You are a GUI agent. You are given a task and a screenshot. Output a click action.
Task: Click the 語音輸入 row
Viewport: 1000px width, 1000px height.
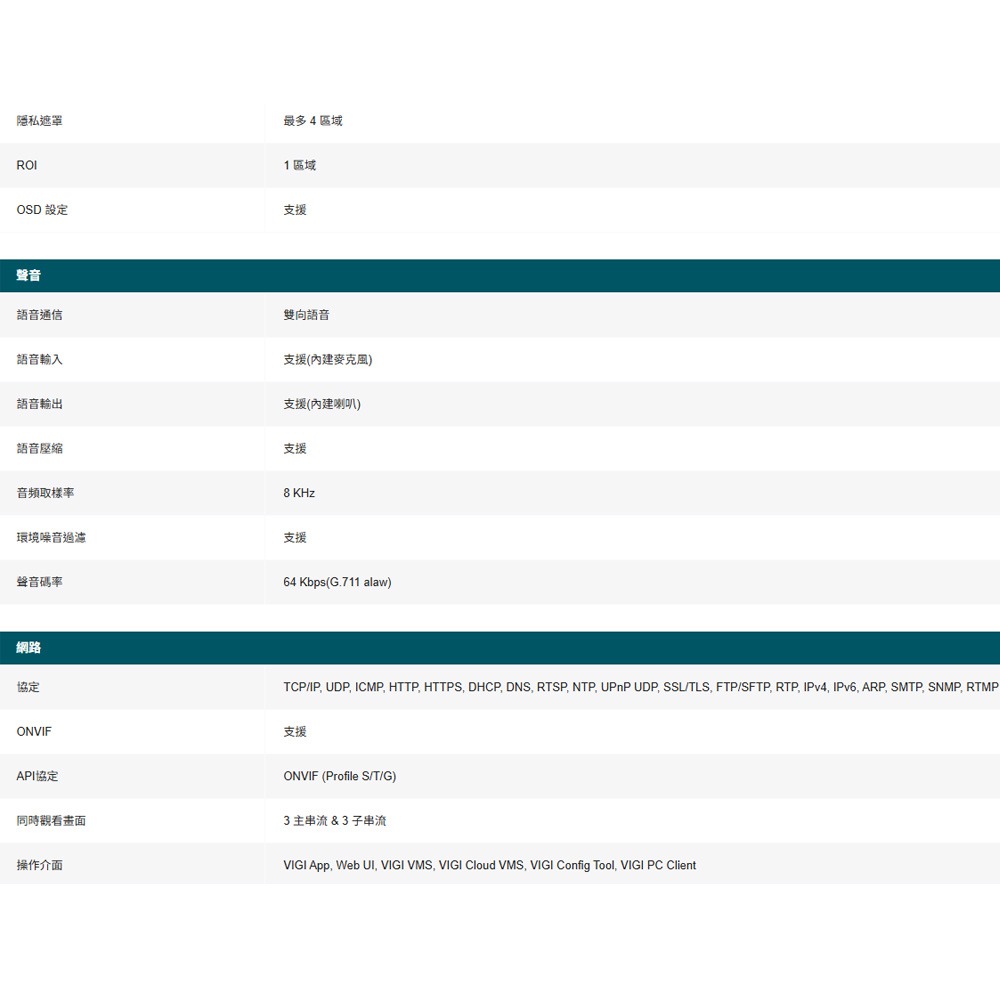(39, 359)
